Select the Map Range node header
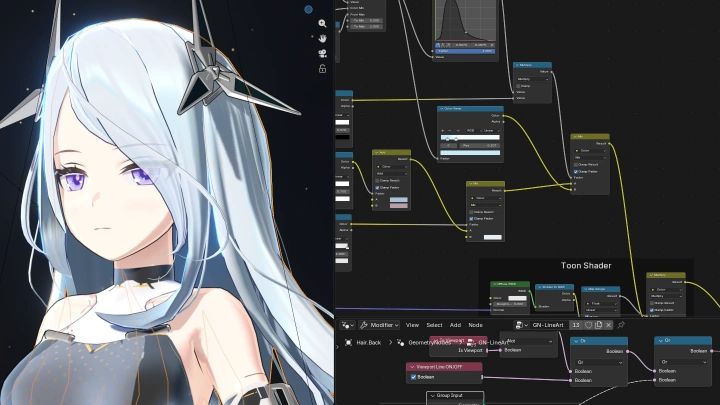This screenshot has height=405, width=720. click(x=601, y=289)
